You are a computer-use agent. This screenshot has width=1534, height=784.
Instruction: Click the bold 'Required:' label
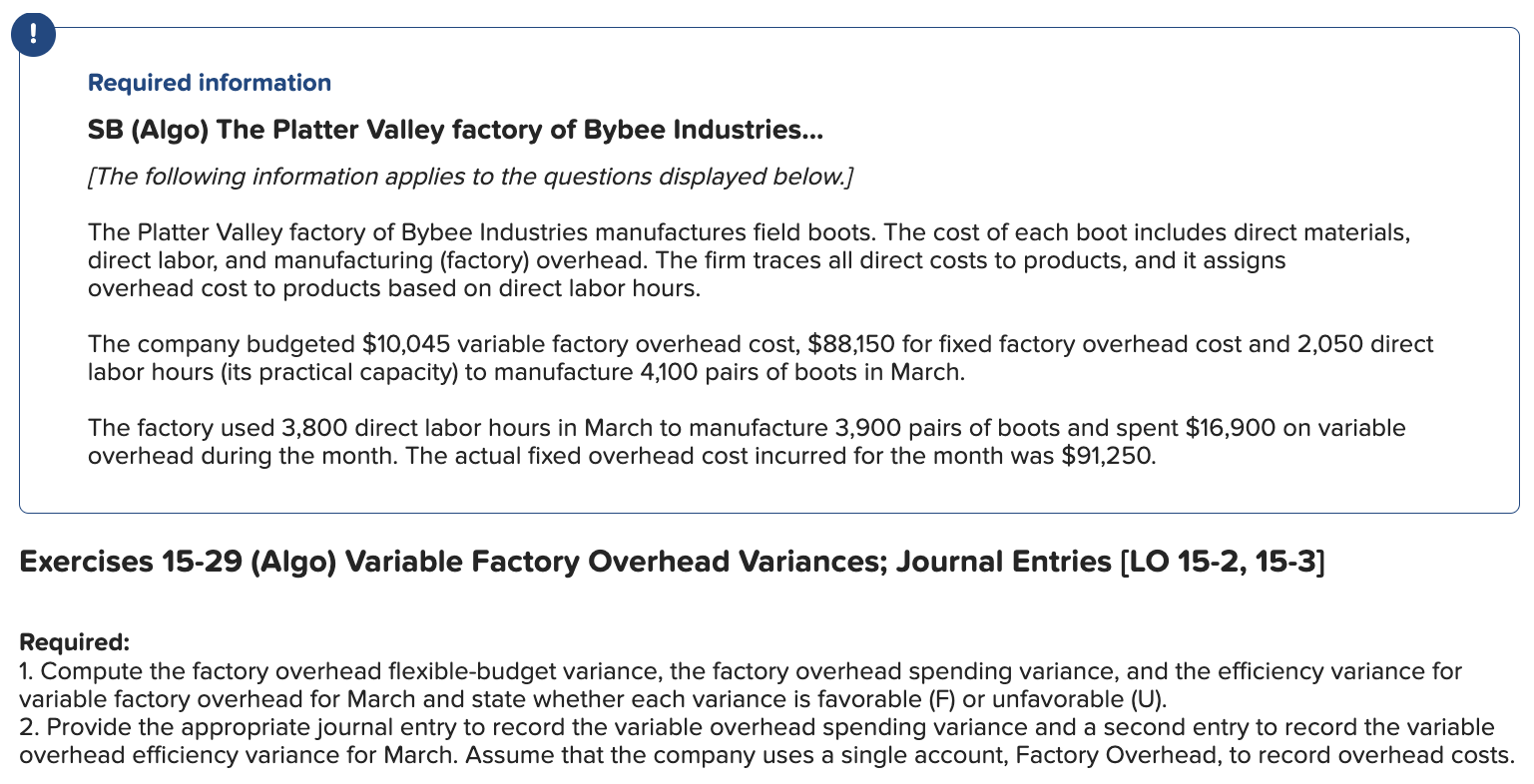[x=75, y=641]
